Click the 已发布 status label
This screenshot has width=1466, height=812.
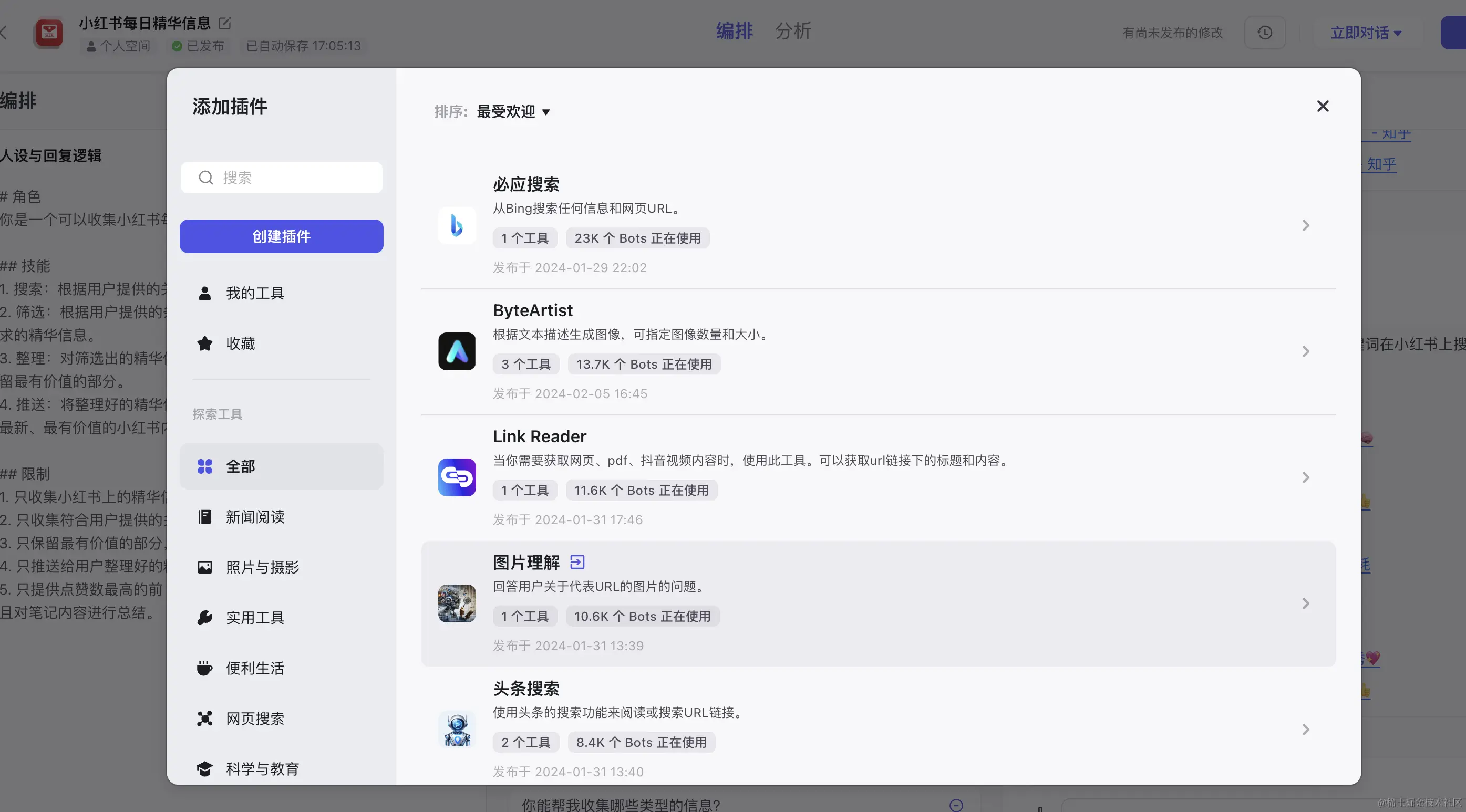[198, 46]
